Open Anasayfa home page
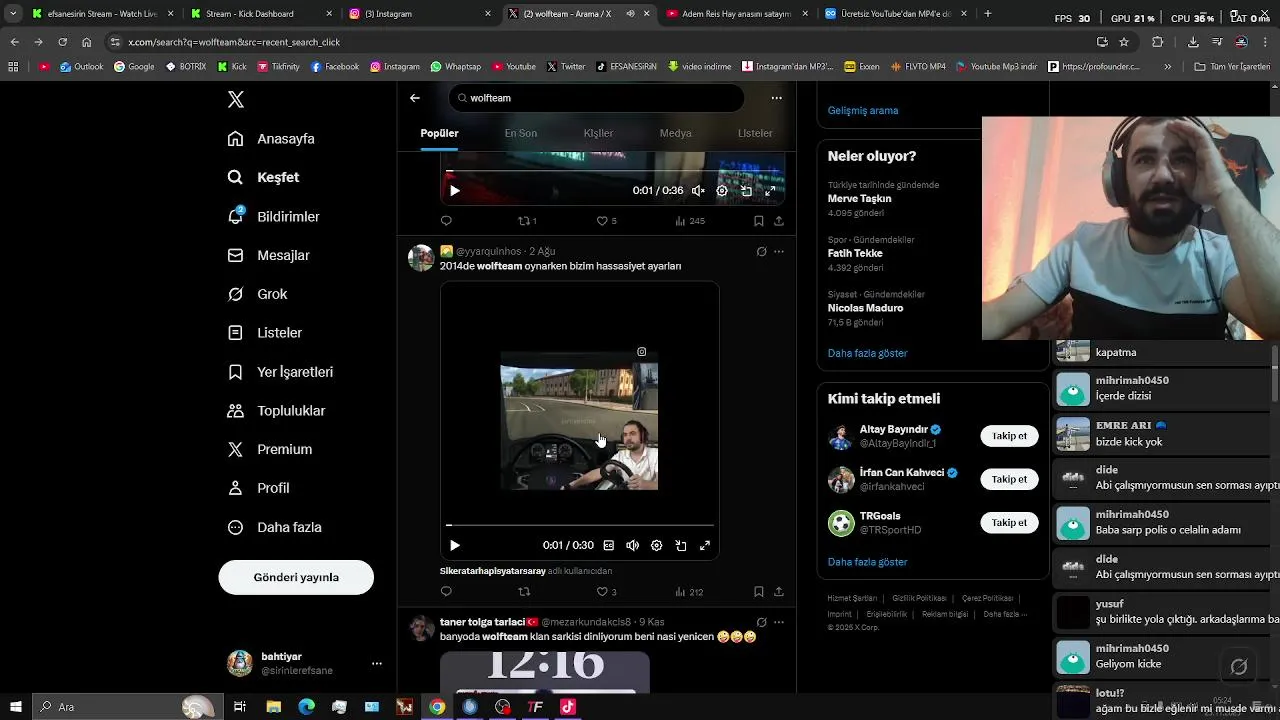The image size is (1280, 720). pyautogui.click(x=271, y=139)
